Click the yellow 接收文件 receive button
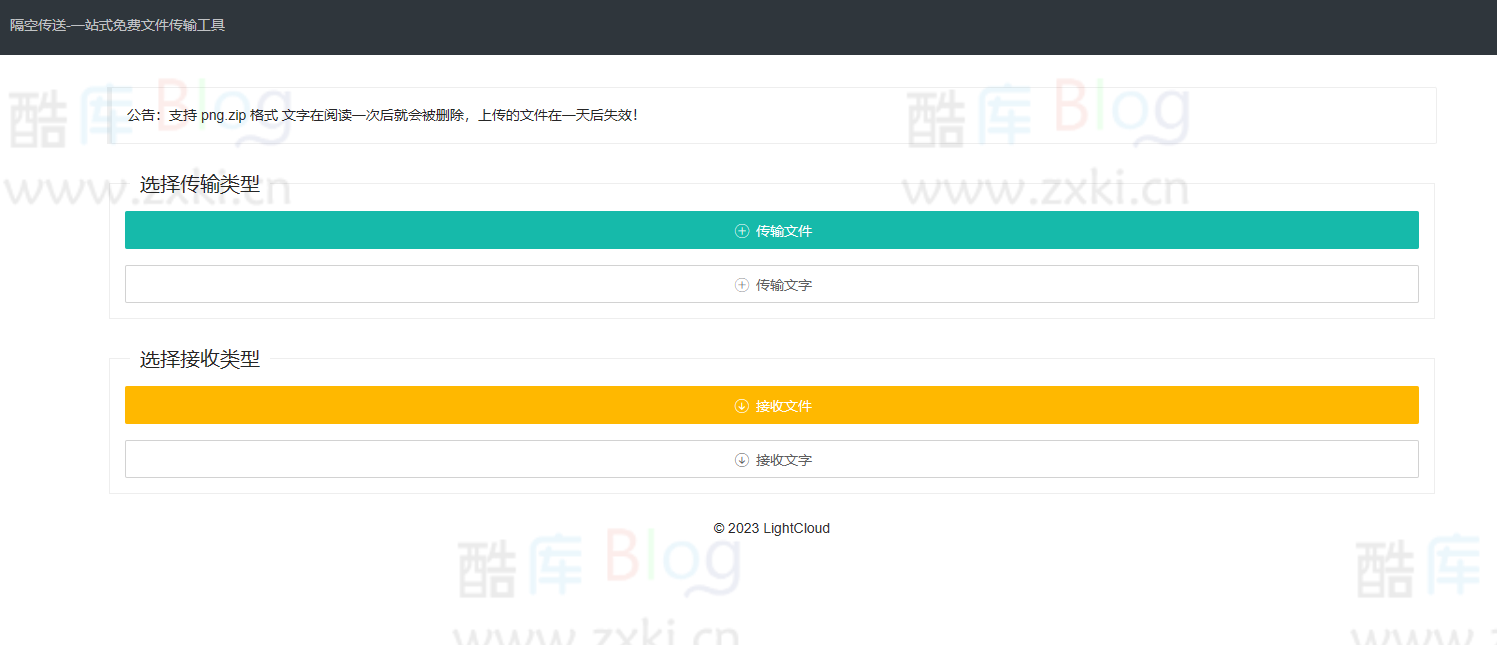 tap(771, 405)
